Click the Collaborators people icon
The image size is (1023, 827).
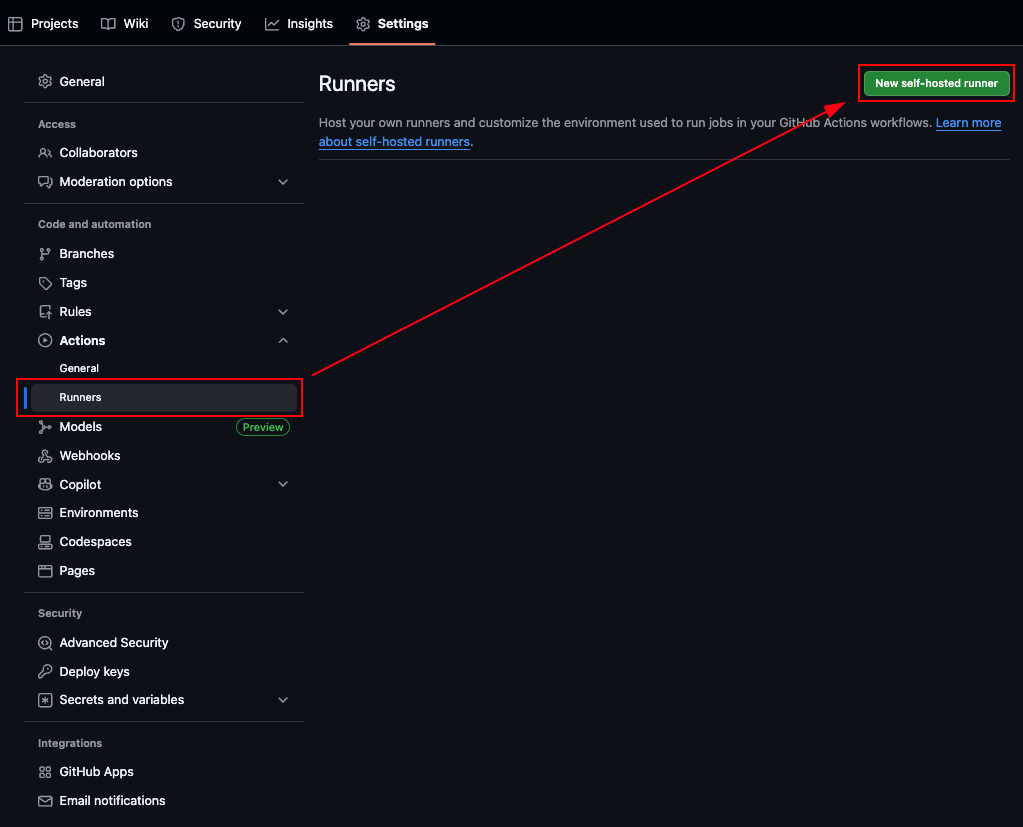(x=45, y=153)
